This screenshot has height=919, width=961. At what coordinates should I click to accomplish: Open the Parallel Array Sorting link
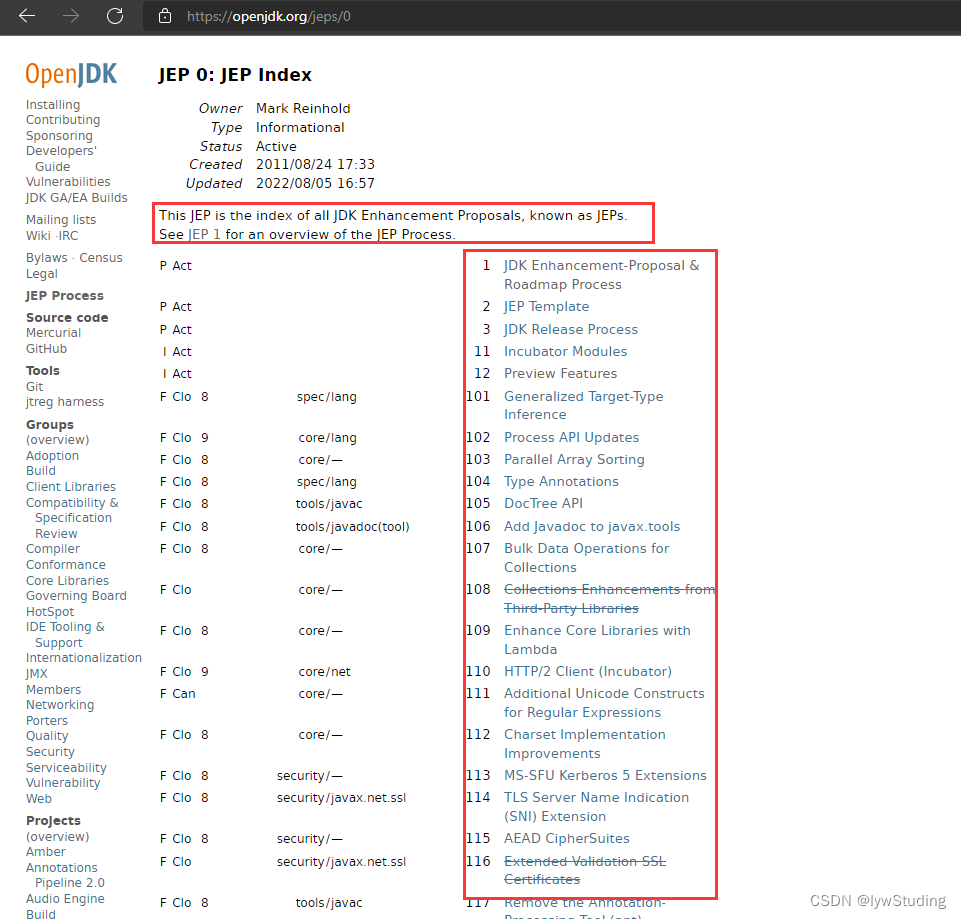[x=574, y=460]
